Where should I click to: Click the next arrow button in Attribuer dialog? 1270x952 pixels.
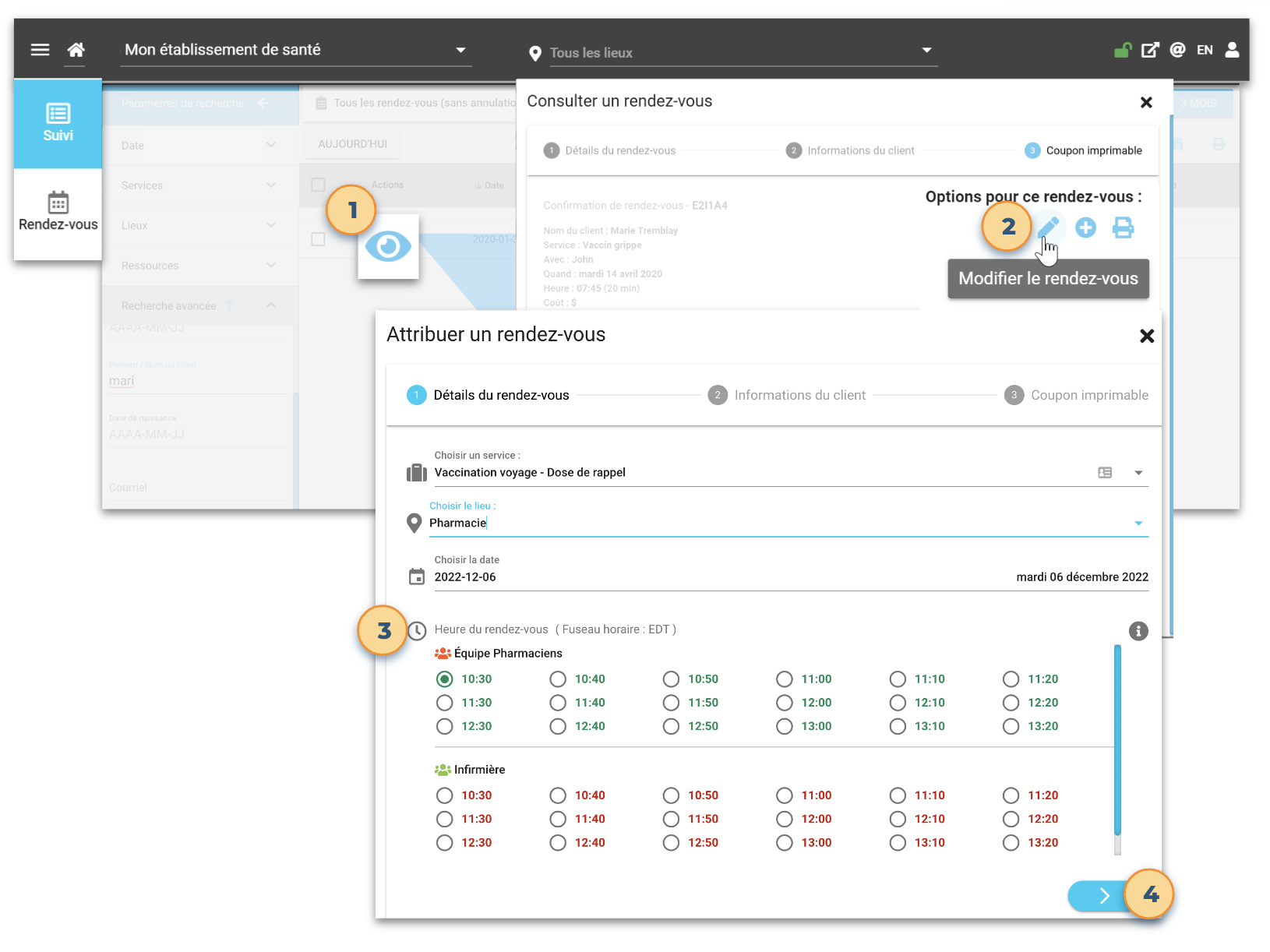pyautogui.click(x=1104, y=896)
